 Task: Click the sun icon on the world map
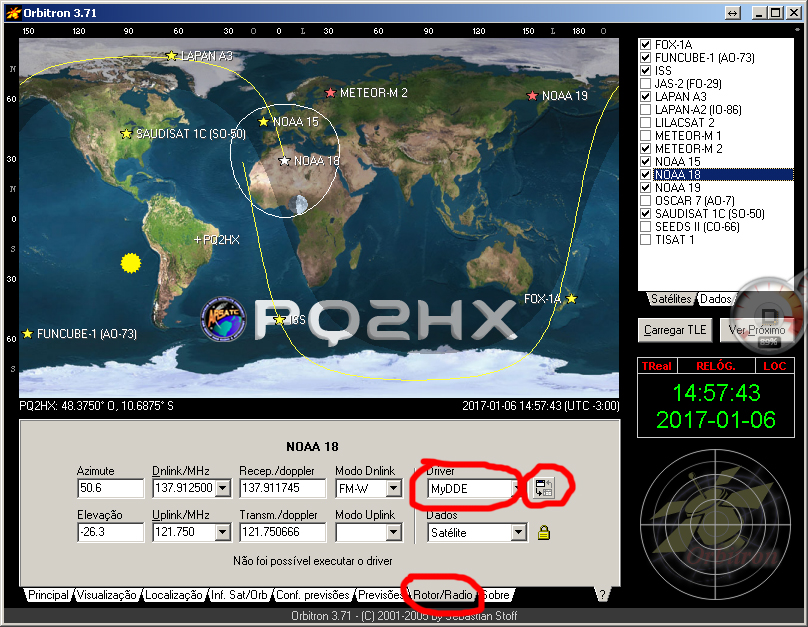[x=129, y=263]
